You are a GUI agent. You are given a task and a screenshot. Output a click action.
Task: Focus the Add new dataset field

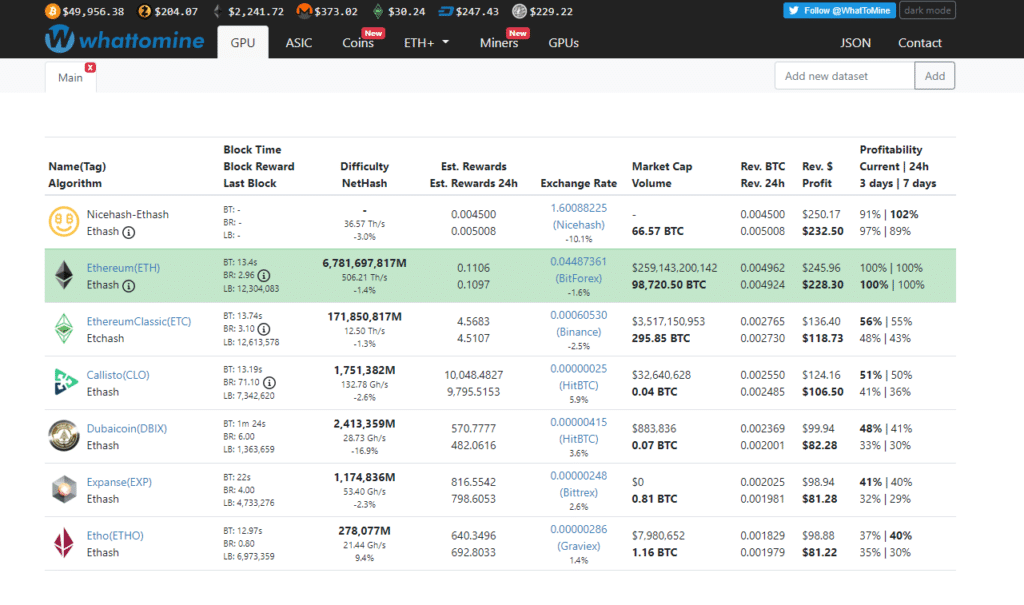coord(844,76)
